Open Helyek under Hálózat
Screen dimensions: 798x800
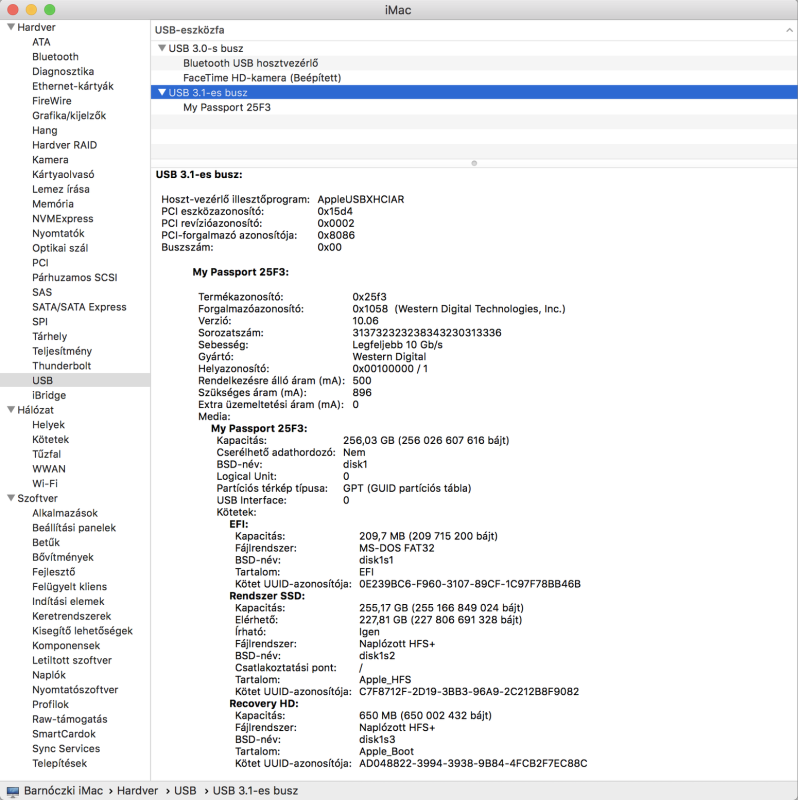pyautogui.click(x=48, y=425)
